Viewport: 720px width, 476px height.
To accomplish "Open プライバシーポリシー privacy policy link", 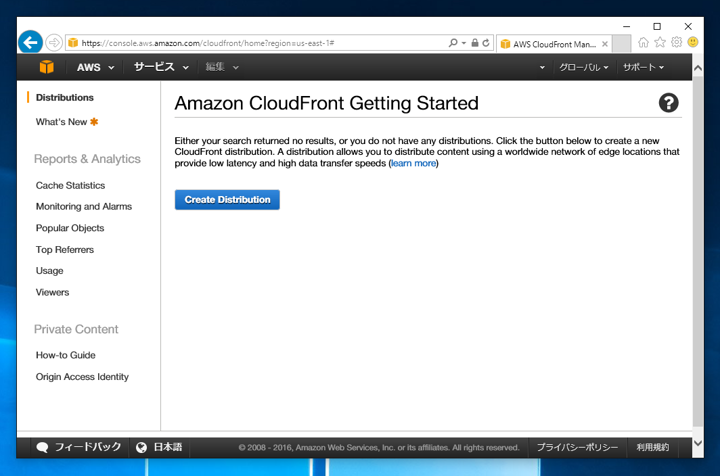I will click(x=578, y=448).
